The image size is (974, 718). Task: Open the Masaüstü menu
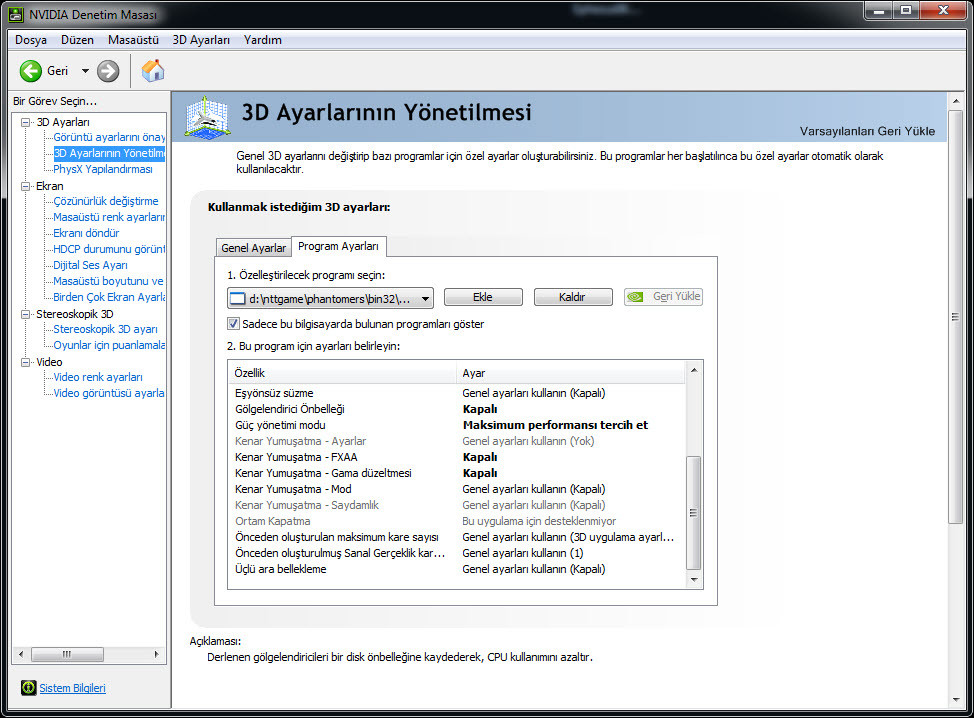(x=134, y=40)
